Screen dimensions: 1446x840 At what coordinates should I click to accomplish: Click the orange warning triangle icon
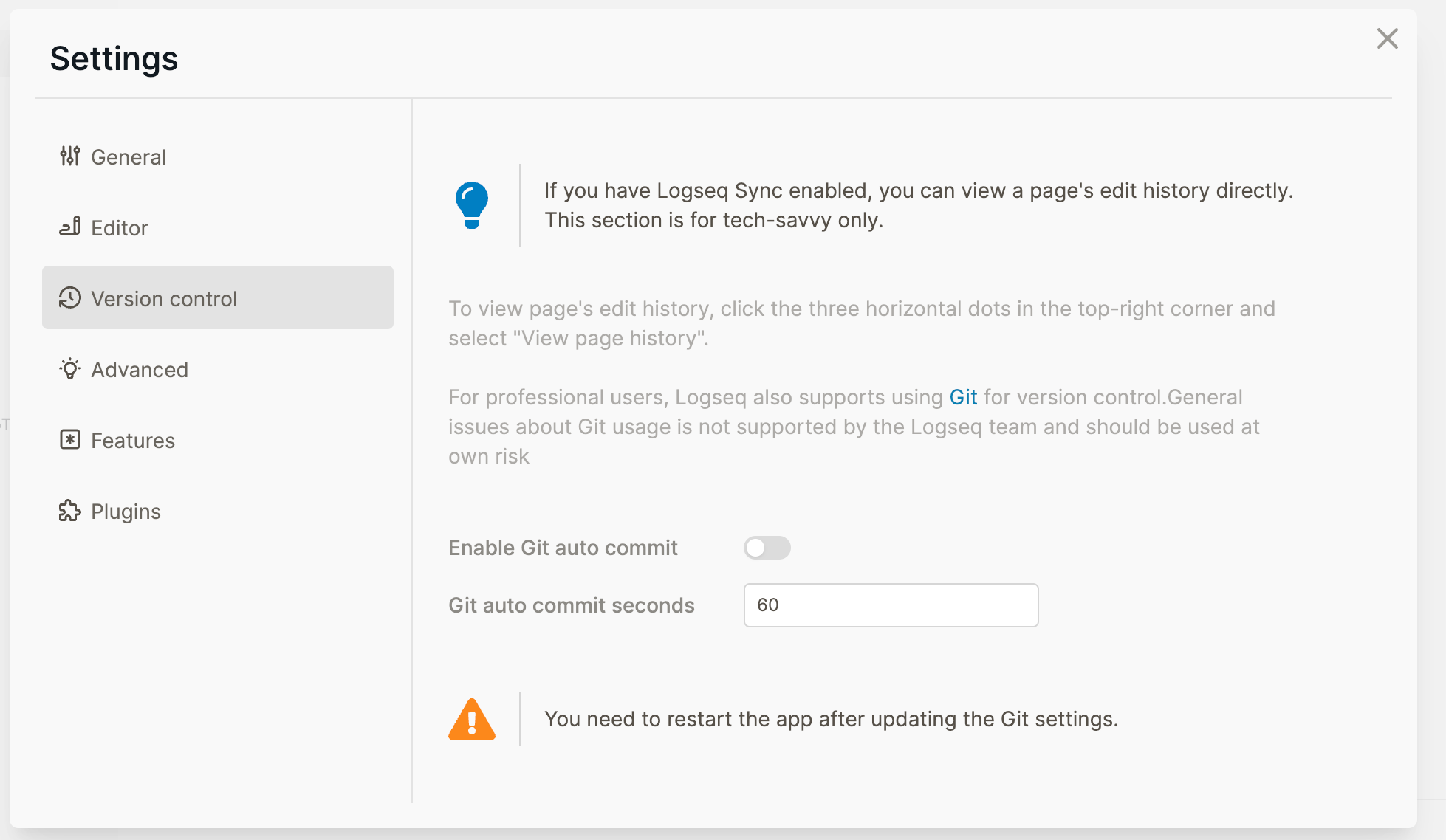click(472, 720)
